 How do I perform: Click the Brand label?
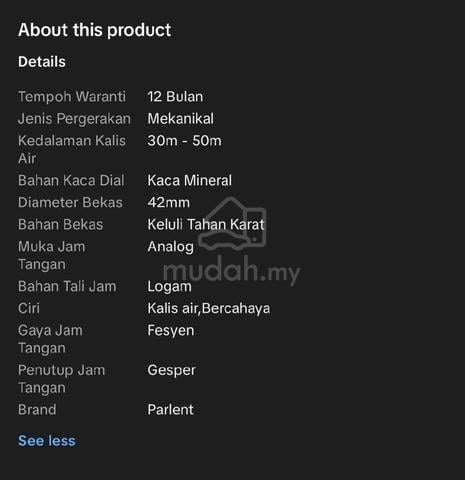(37, 410)
